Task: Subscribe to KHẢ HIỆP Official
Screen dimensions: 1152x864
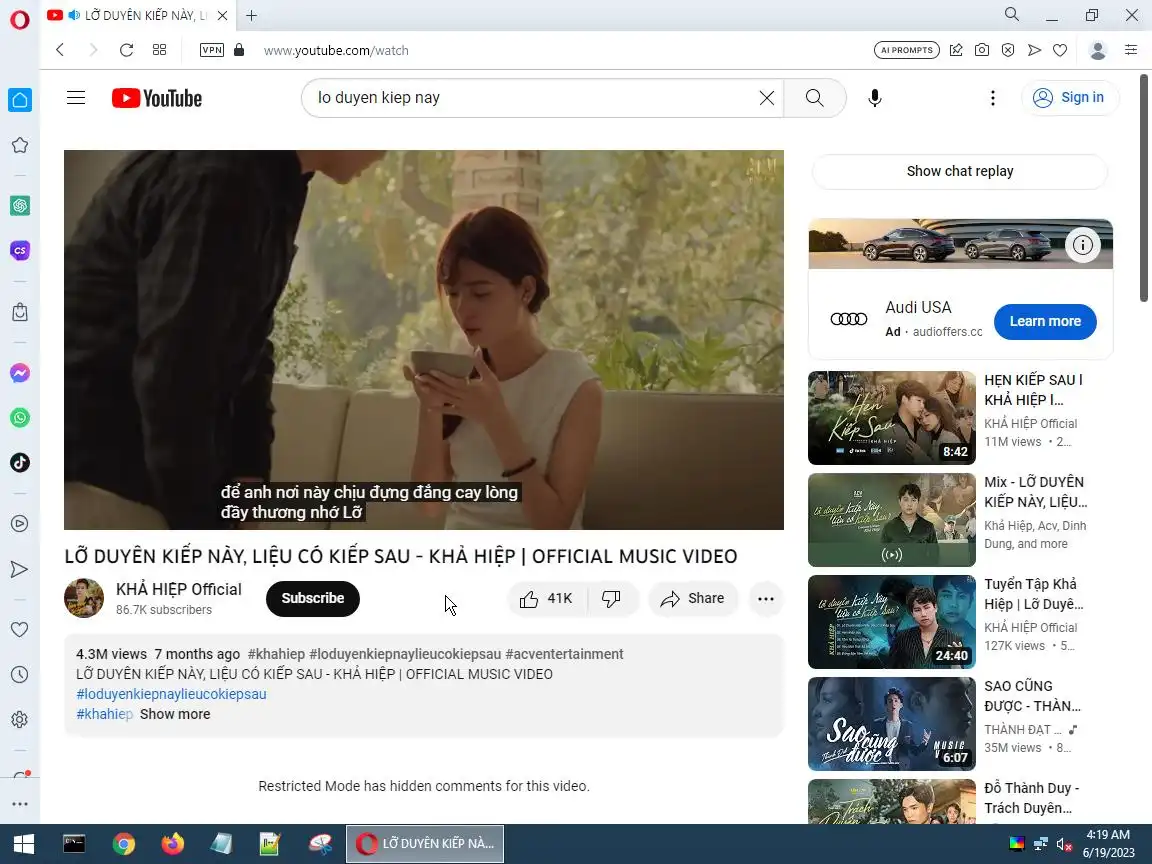Action: click(313, 598)
